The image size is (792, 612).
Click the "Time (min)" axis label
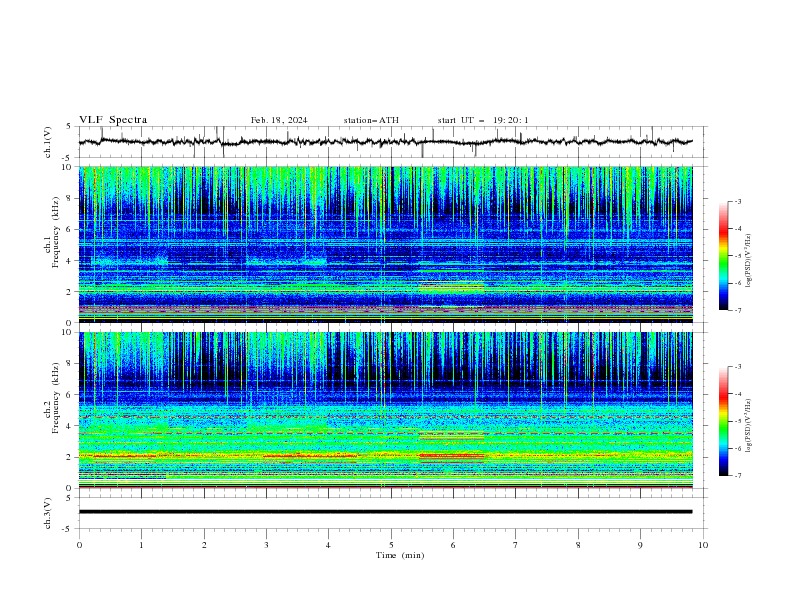pyautogui.click(x=400, y=555)
